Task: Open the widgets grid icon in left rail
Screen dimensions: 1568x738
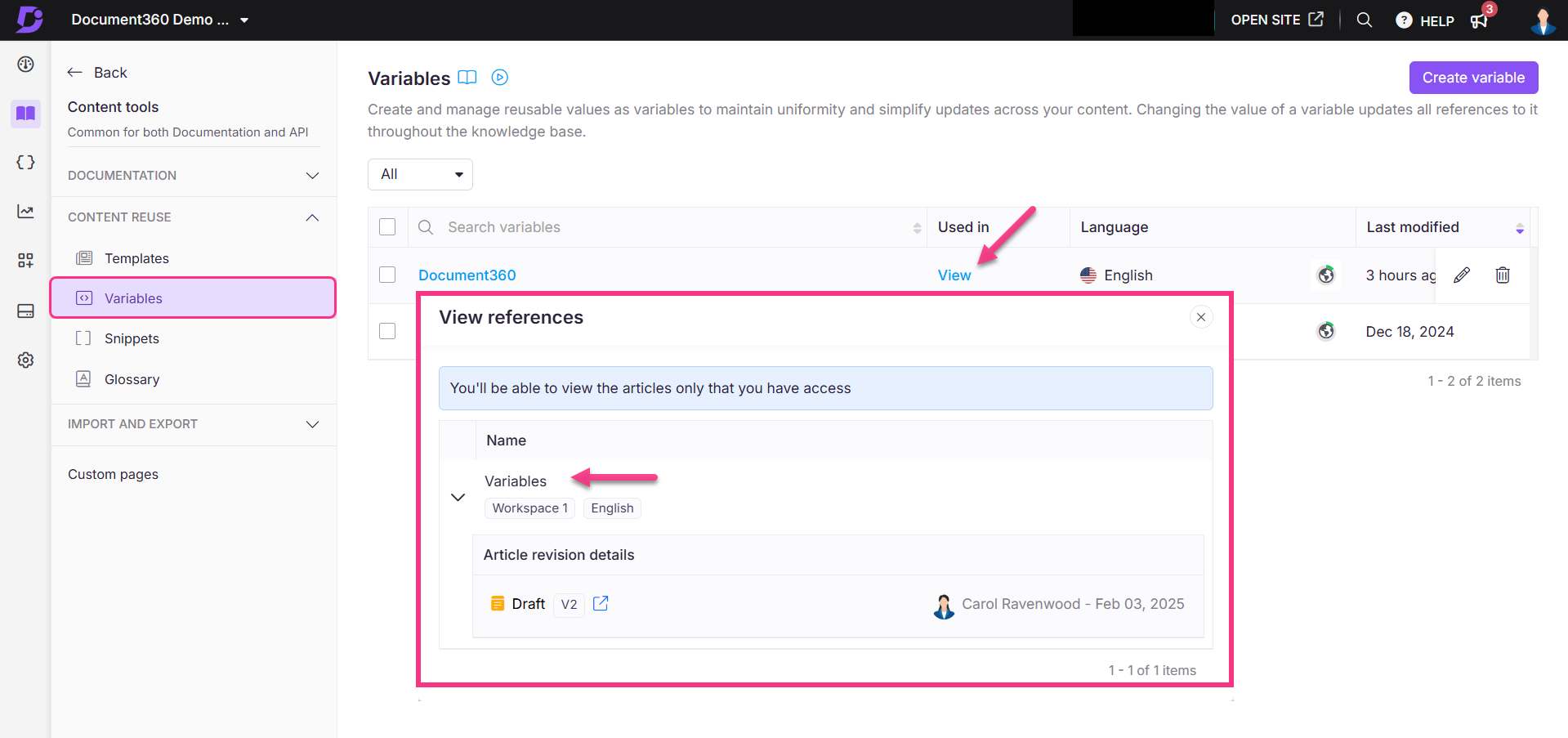Action: [25, 260]
